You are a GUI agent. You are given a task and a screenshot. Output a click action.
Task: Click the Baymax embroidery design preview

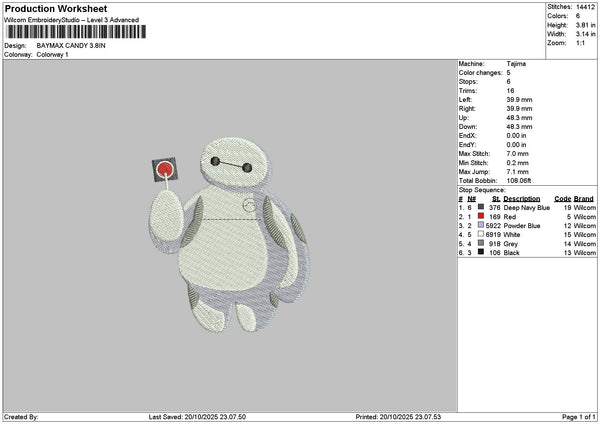229,234
